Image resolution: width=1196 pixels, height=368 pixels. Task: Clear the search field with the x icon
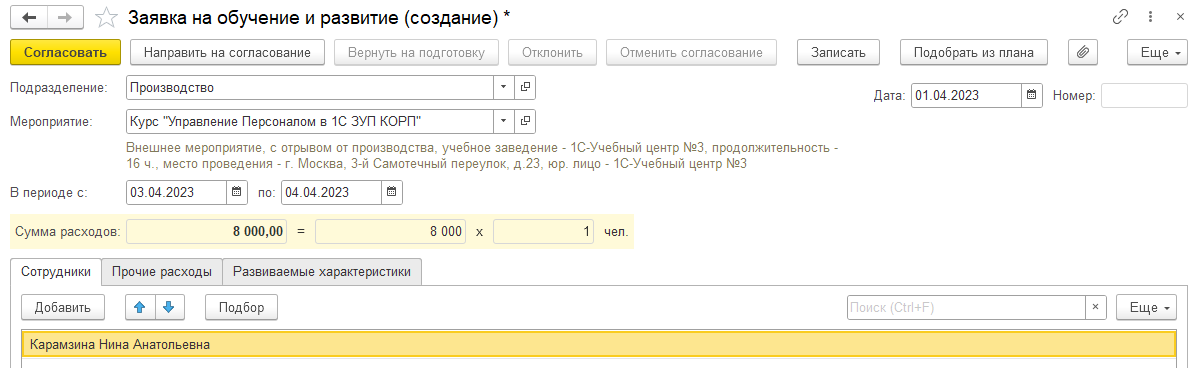pos(1095,307)
